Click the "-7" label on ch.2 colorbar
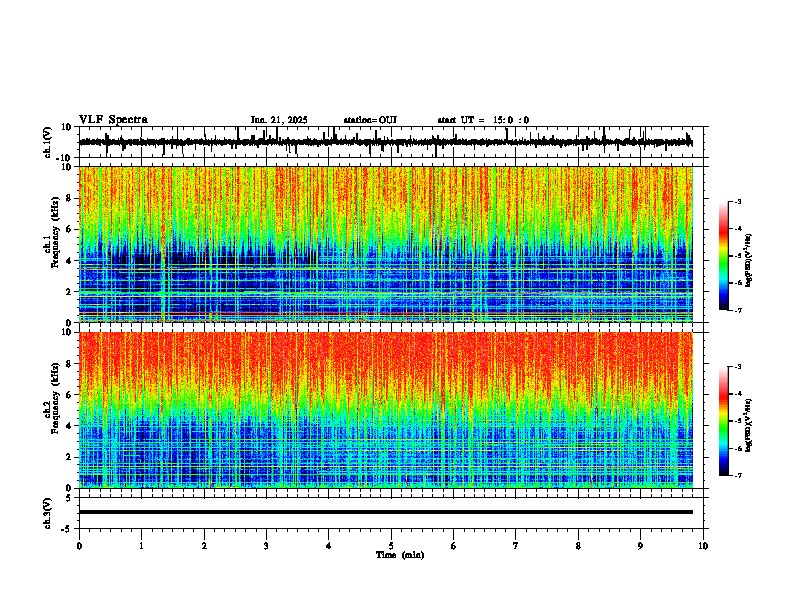Viewport: 792px width, 612px height. coord(738,475)
